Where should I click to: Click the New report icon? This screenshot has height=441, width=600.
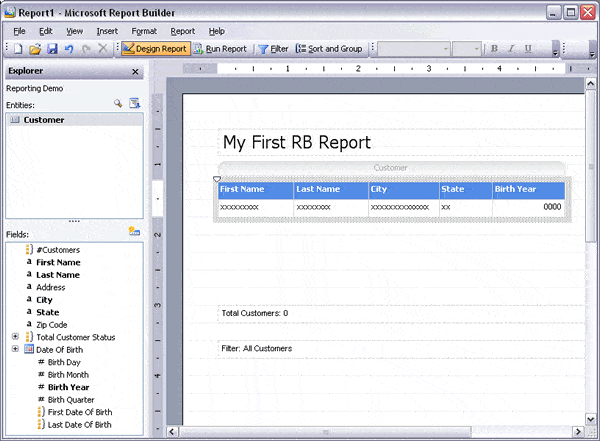pyautogui.click(x=20, y=48)
